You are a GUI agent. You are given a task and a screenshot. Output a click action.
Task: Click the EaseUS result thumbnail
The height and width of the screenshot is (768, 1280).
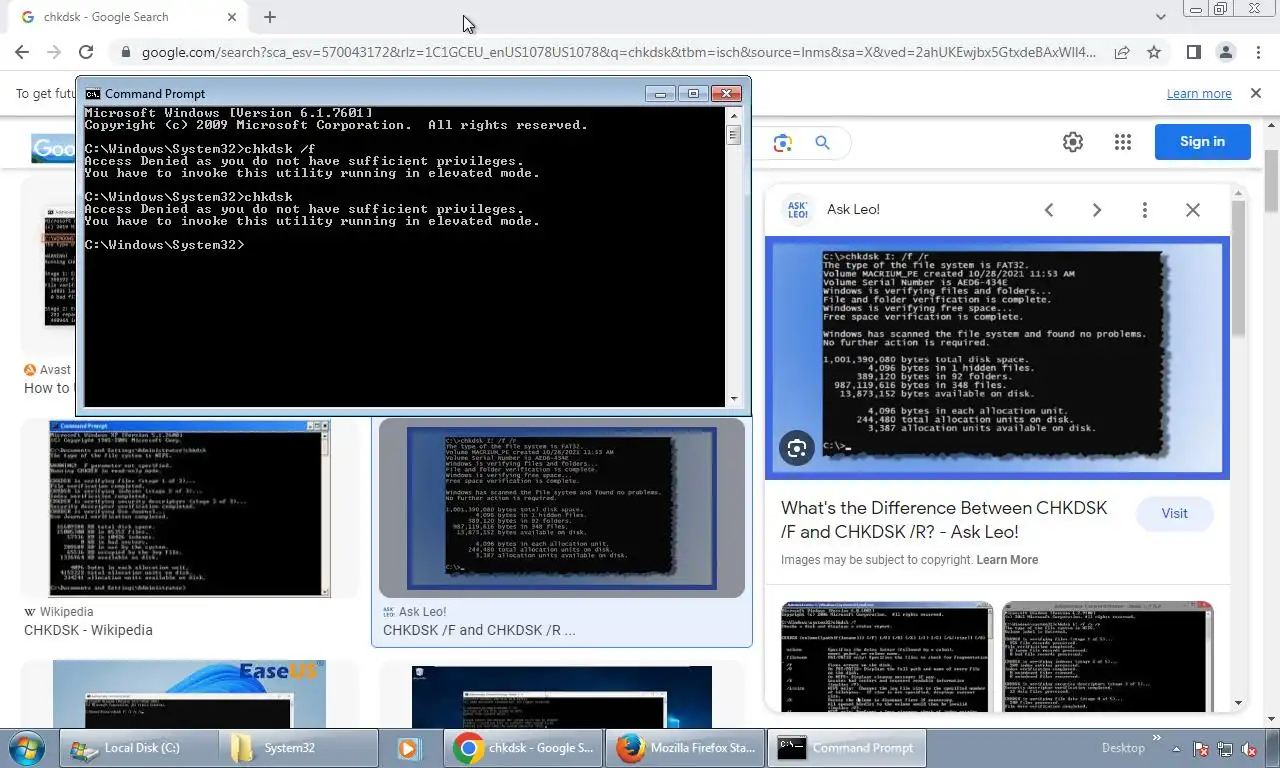click(x=189, y=694)
